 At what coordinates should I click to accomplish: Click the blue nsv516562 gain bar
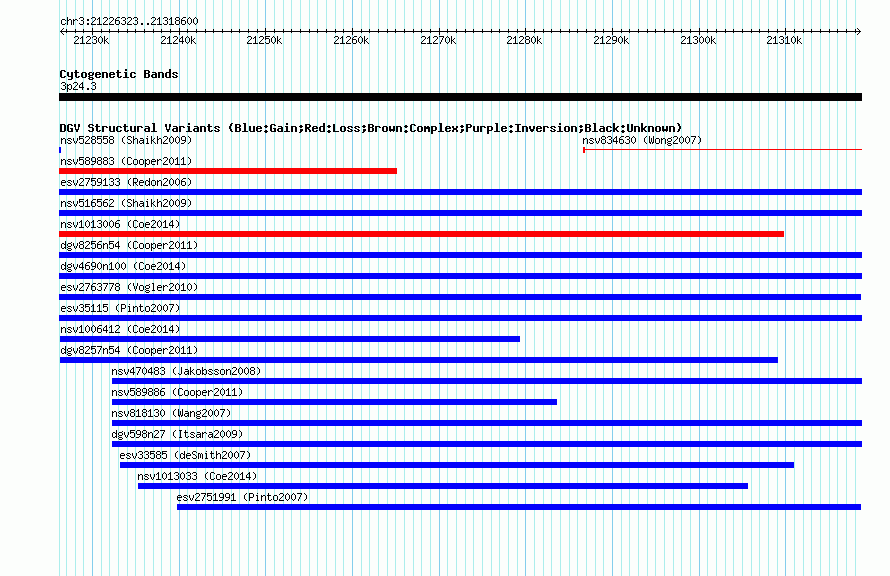(460, 213)
